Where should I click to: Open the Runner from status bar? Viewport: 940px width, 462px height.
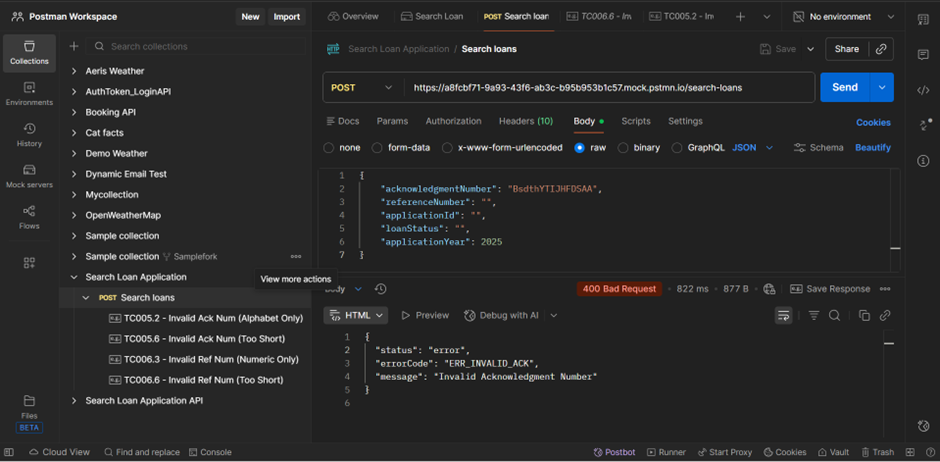coord(667,452)
